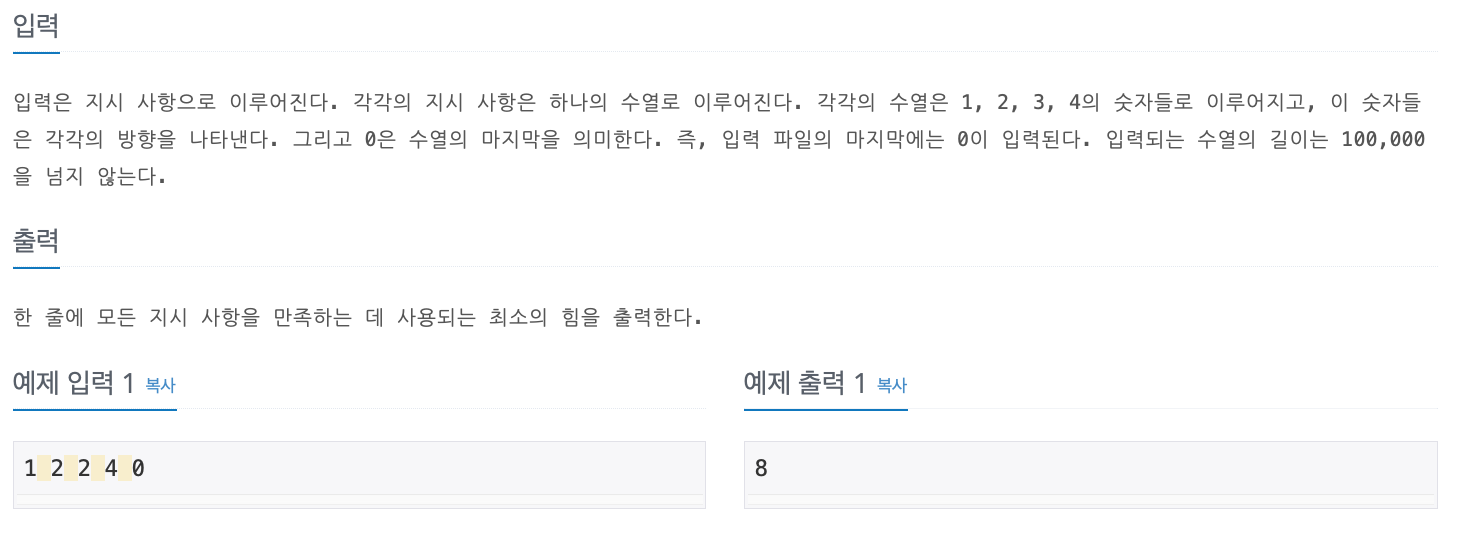Click the 복사 link beside 예제 입력 1
The height and width of the screenshot is (539, 1462).
pos(160,385)
